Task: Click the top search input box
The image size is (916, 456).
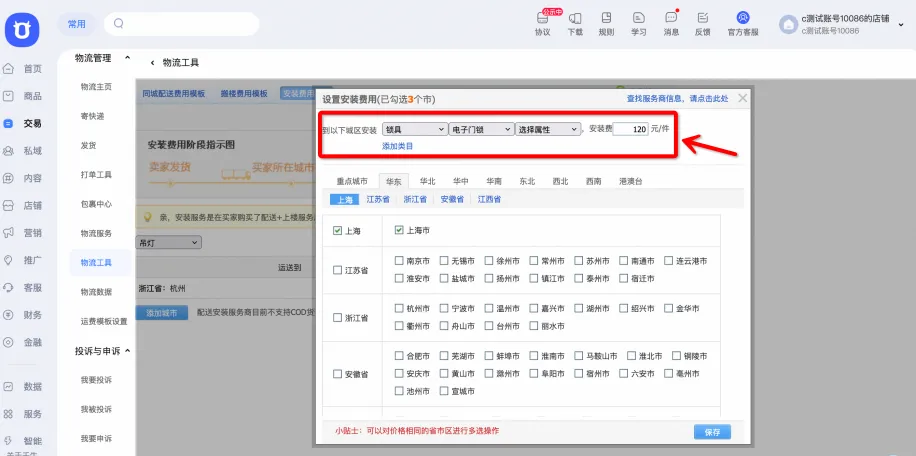Action: [x=182, y=24]
